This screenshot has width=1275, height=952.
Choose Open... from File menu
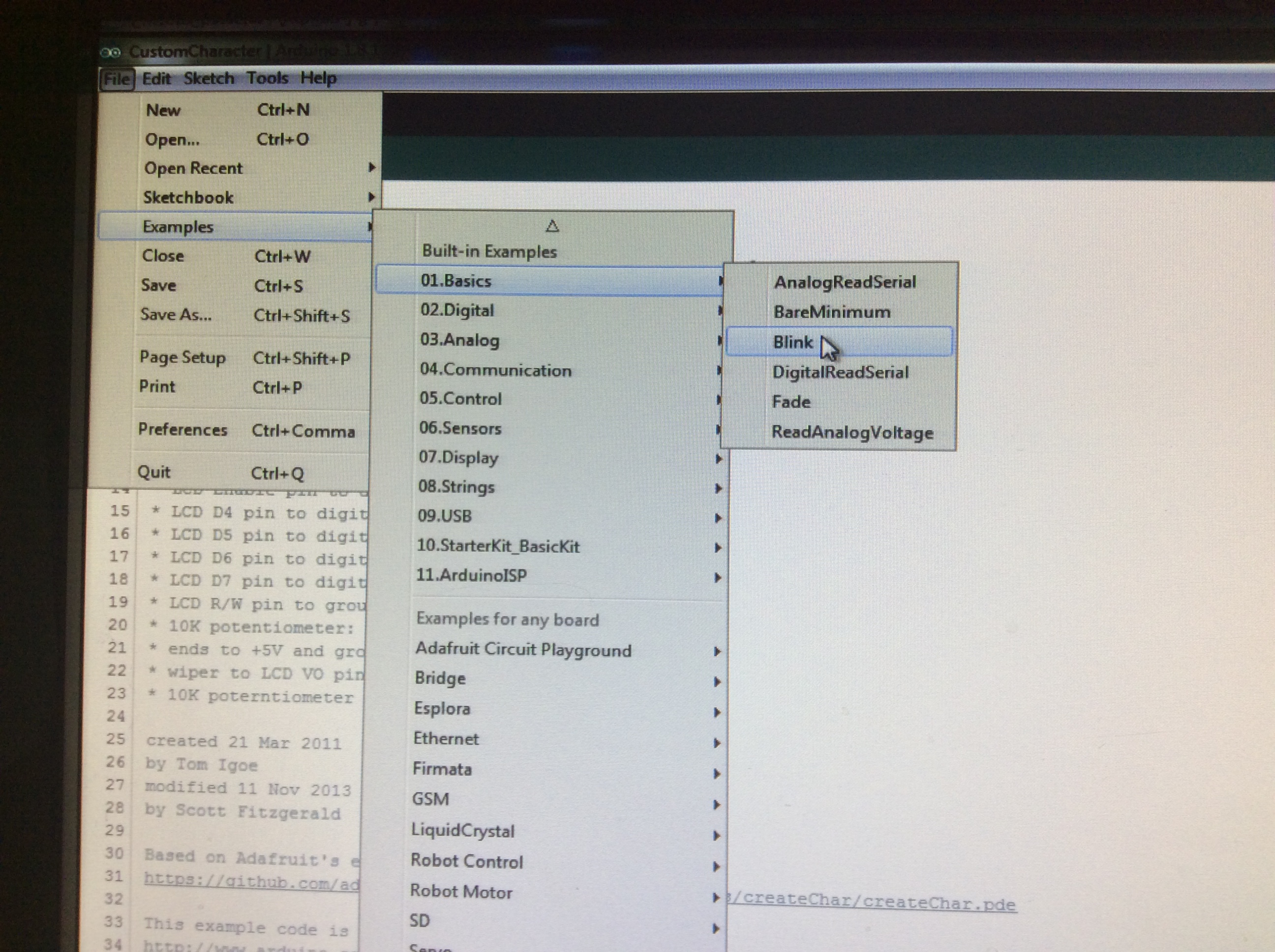[240, 139]
